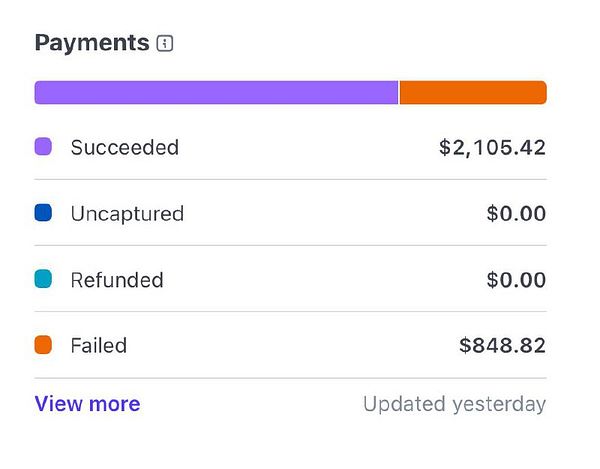Click the $2,105.42 succeeded amount

click(x=492, y=147)
